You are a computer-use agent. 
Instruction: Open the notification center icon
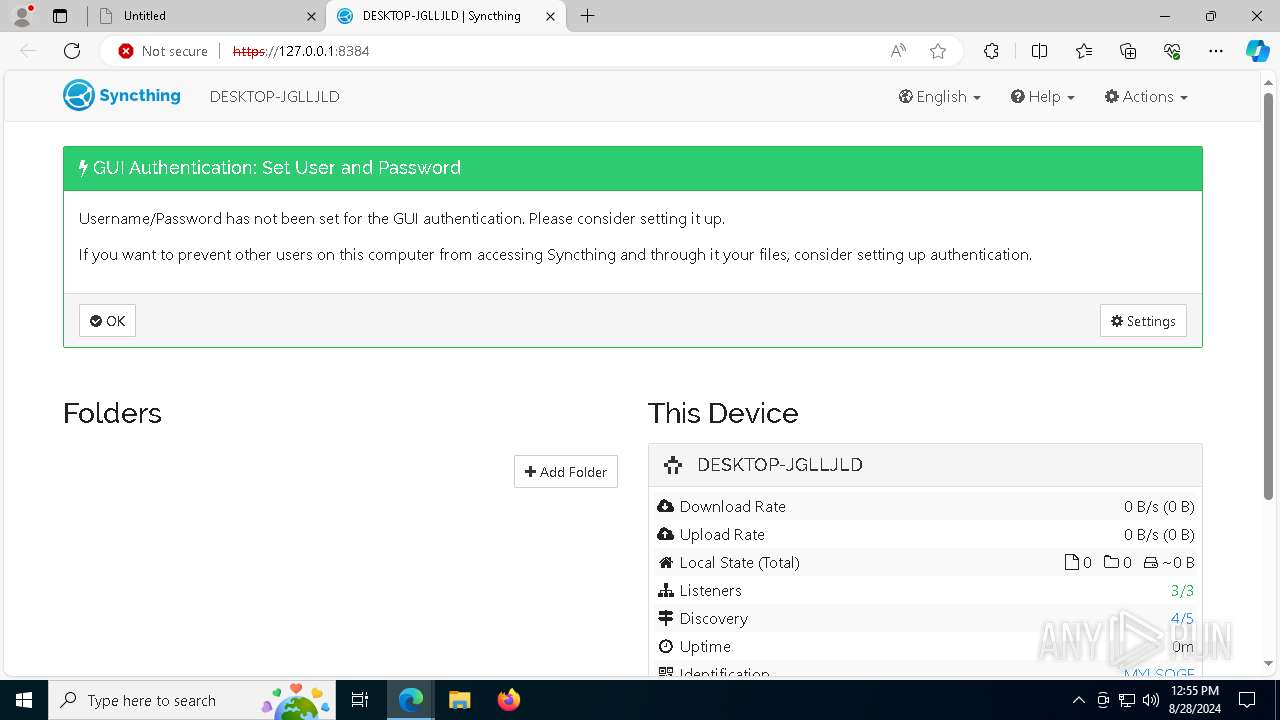(x=1247, y=700)
